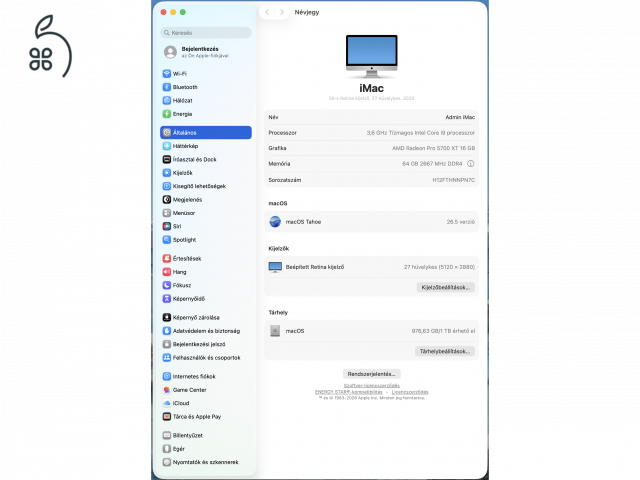Open Adatvédelem és biztonság icon

[167, 331]
